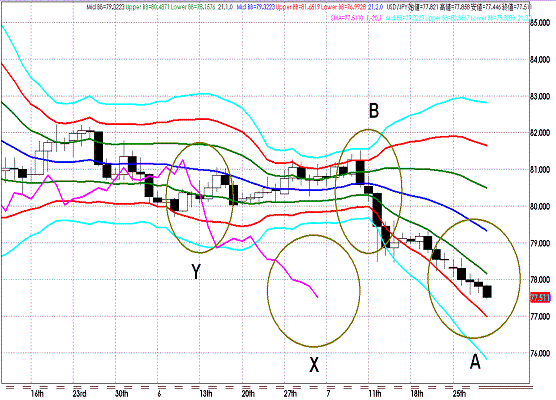The height and width of the screenshot is (400, 556).
Task: Click the 6 date label
Action: (x=159, y=394)
